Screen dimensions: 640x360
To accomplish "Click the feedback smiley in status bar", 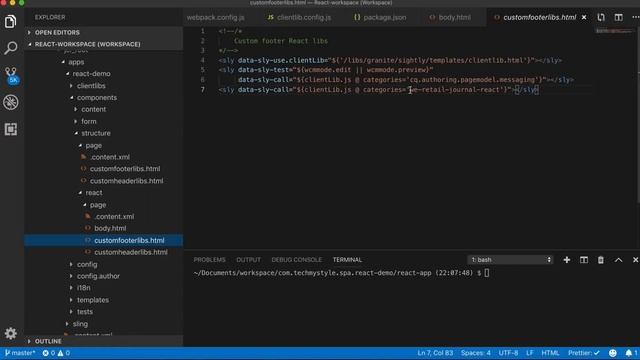I will tap(613, 353).
